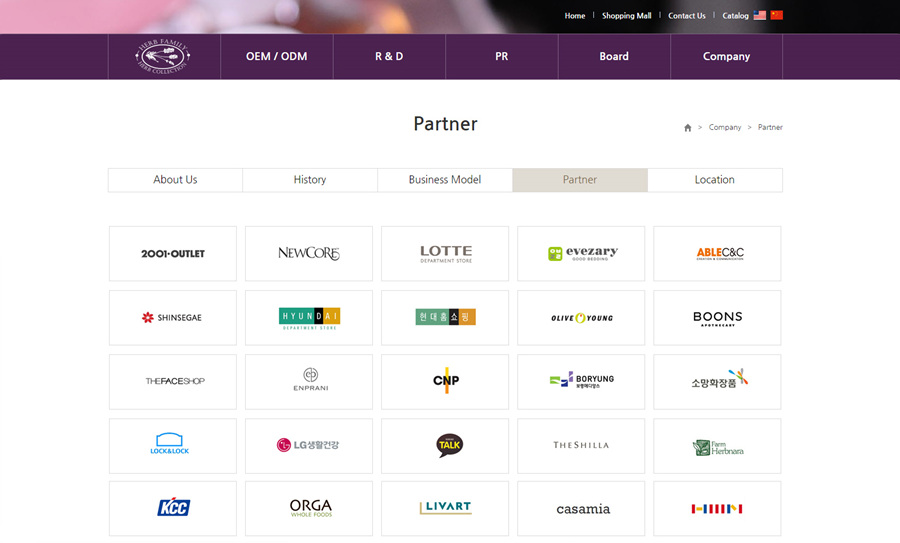Click the Herb Family logo

(163, 56)
